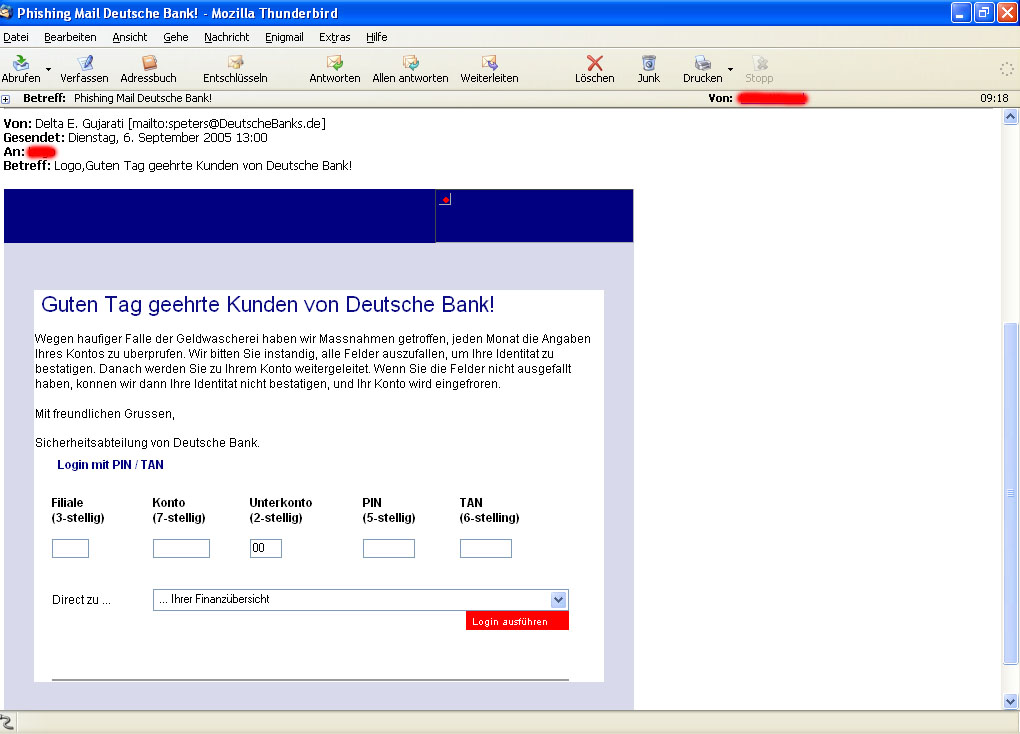This screenshot has height=734, width=1020.
Task: Click the 'Direct zu ...' label
Action: [x=81, y=600]
